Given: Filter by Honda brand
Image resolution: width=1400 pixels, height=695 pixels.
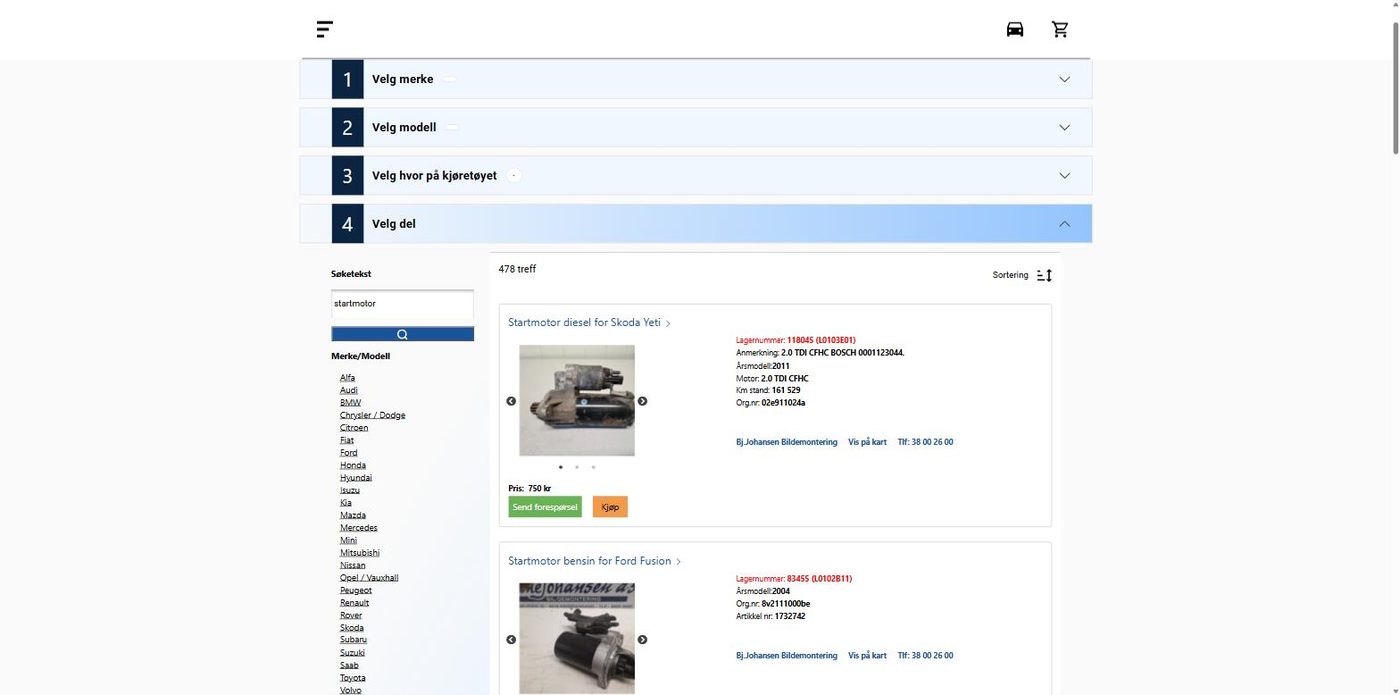Looking at the screenshot, I should coord(352,465).
